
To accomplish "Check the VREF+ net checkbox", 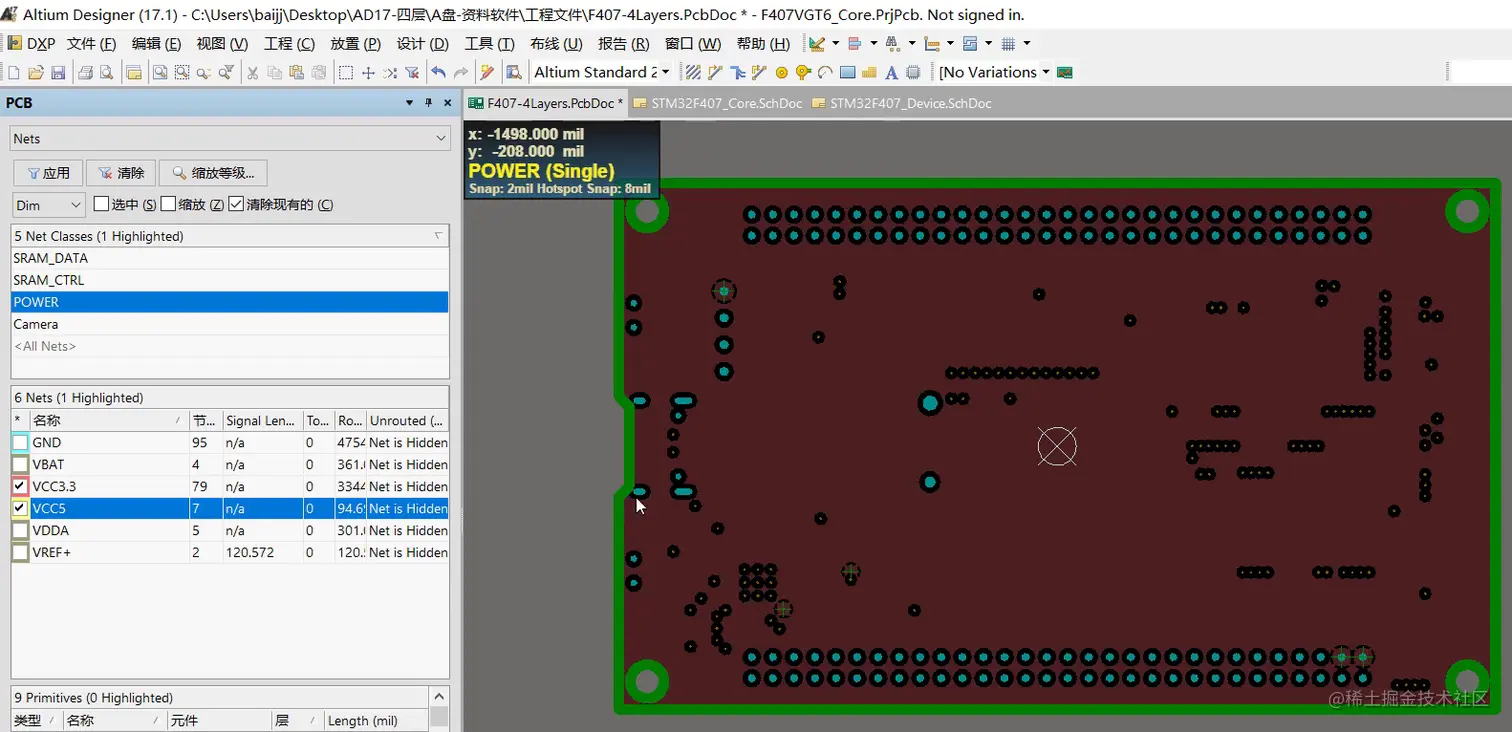I will pos(21,552).
